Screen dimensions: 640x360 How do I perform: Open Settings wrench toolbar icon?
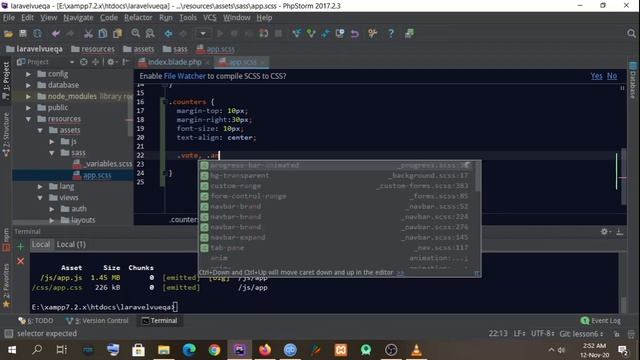tap(372, 33)
